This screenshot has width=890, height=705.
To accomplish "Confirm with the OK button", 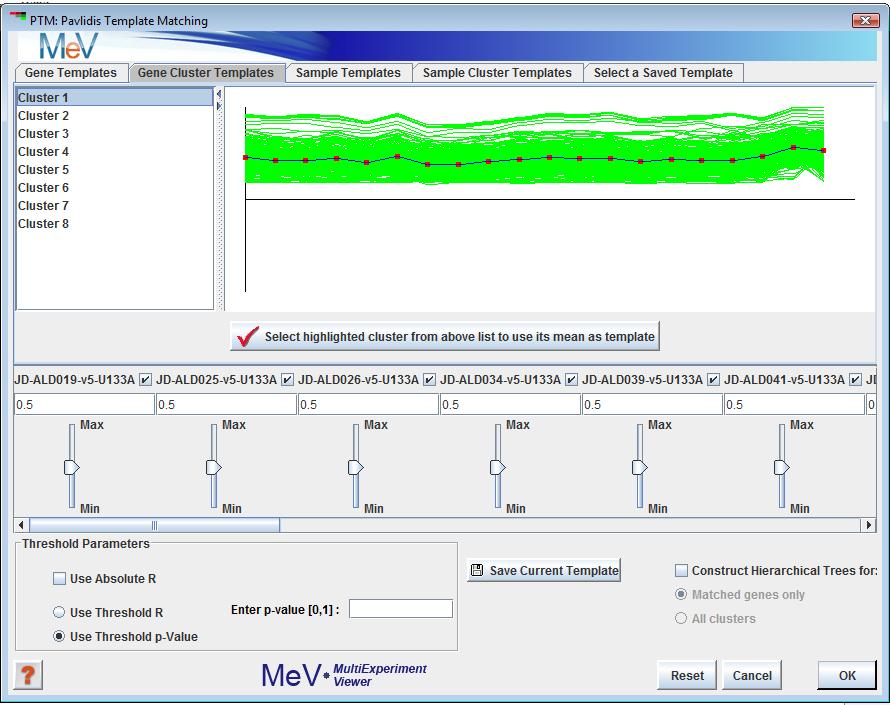I will (x=847, y=676).
